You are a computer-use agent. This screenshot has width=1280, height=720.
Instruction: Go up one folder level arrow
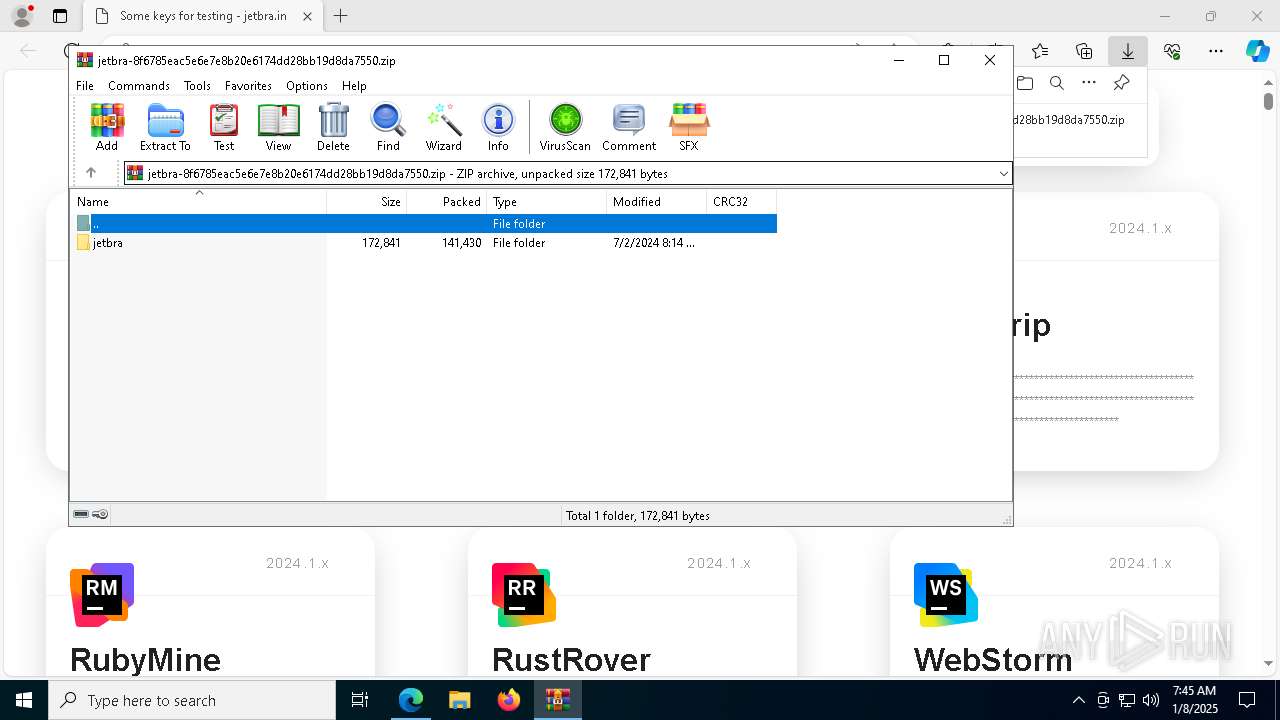click(91, 173)
